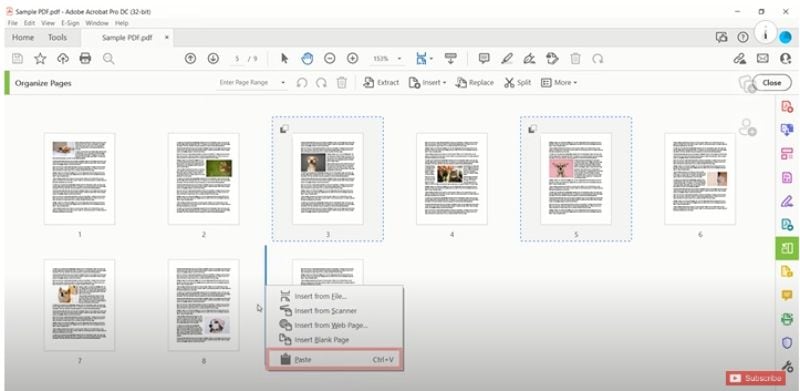Open the E-Sign menu
Viewport: 800px width, 391px height.
[x=70, y=23]
